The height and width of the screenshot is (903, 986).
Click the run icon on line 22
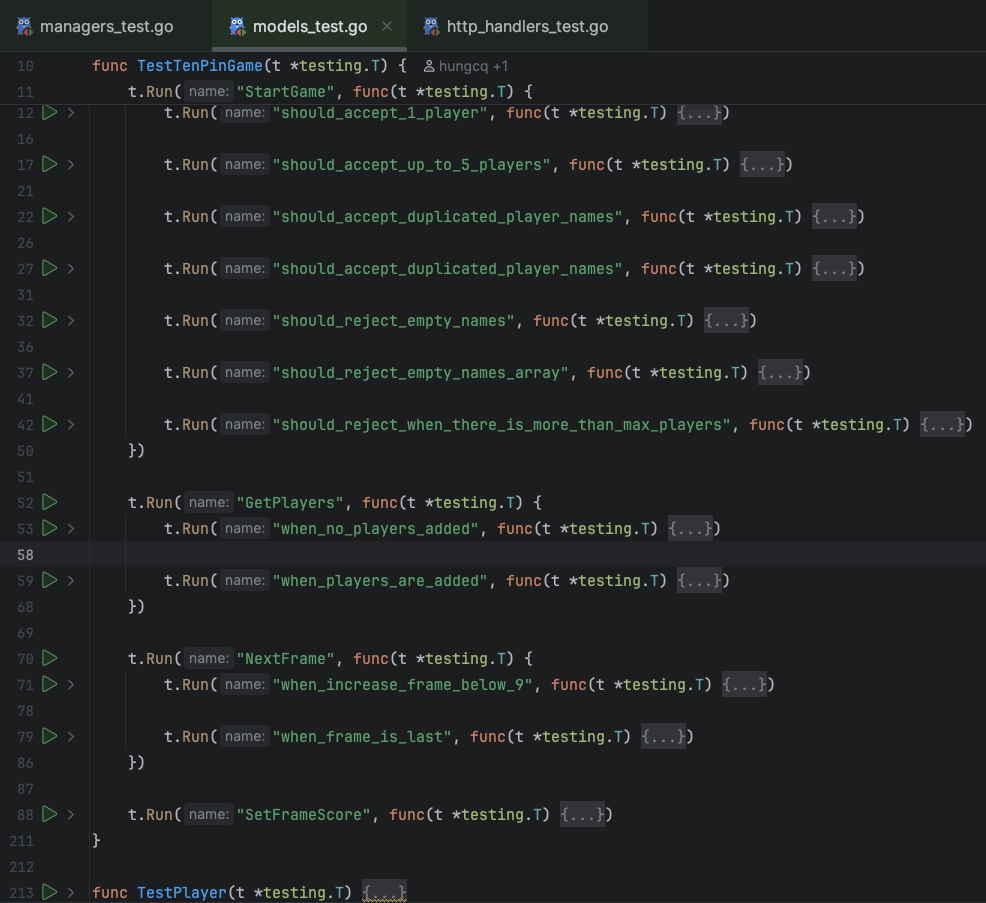click(x=50, y=216)
